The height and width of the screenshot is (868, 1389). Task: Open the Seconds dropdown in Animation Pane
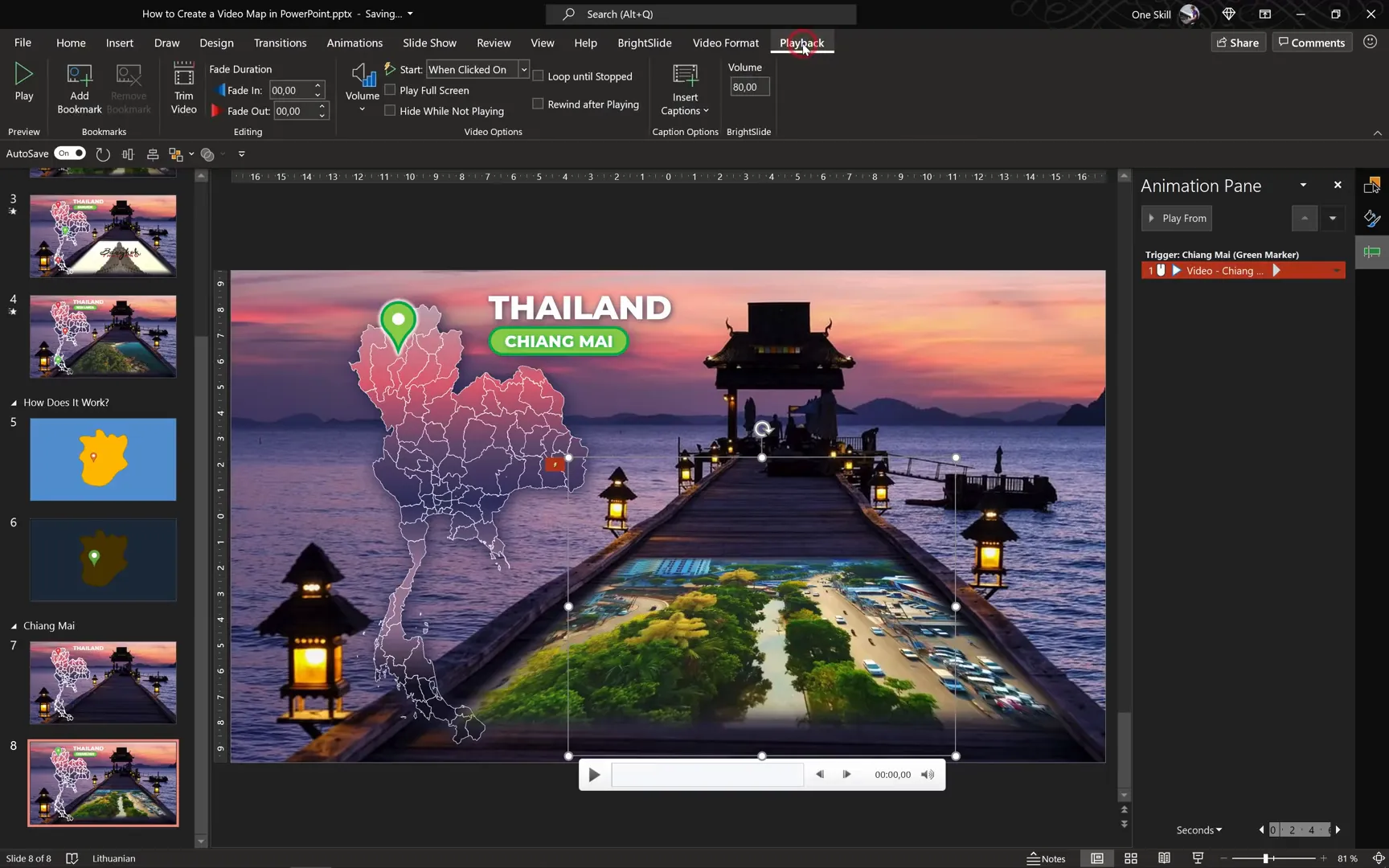point(1197,829)
